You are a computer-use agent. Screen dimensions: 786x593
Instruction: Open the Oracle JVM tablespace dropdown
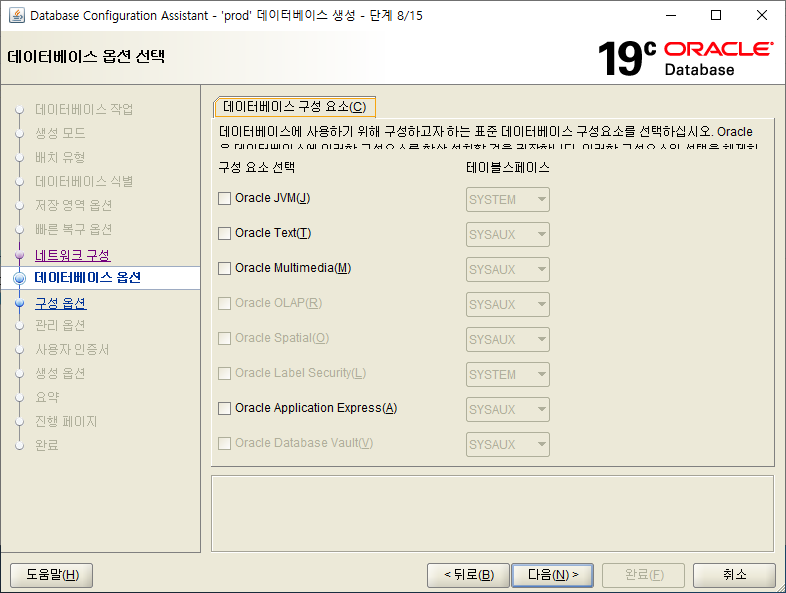[x=508, y=200]
